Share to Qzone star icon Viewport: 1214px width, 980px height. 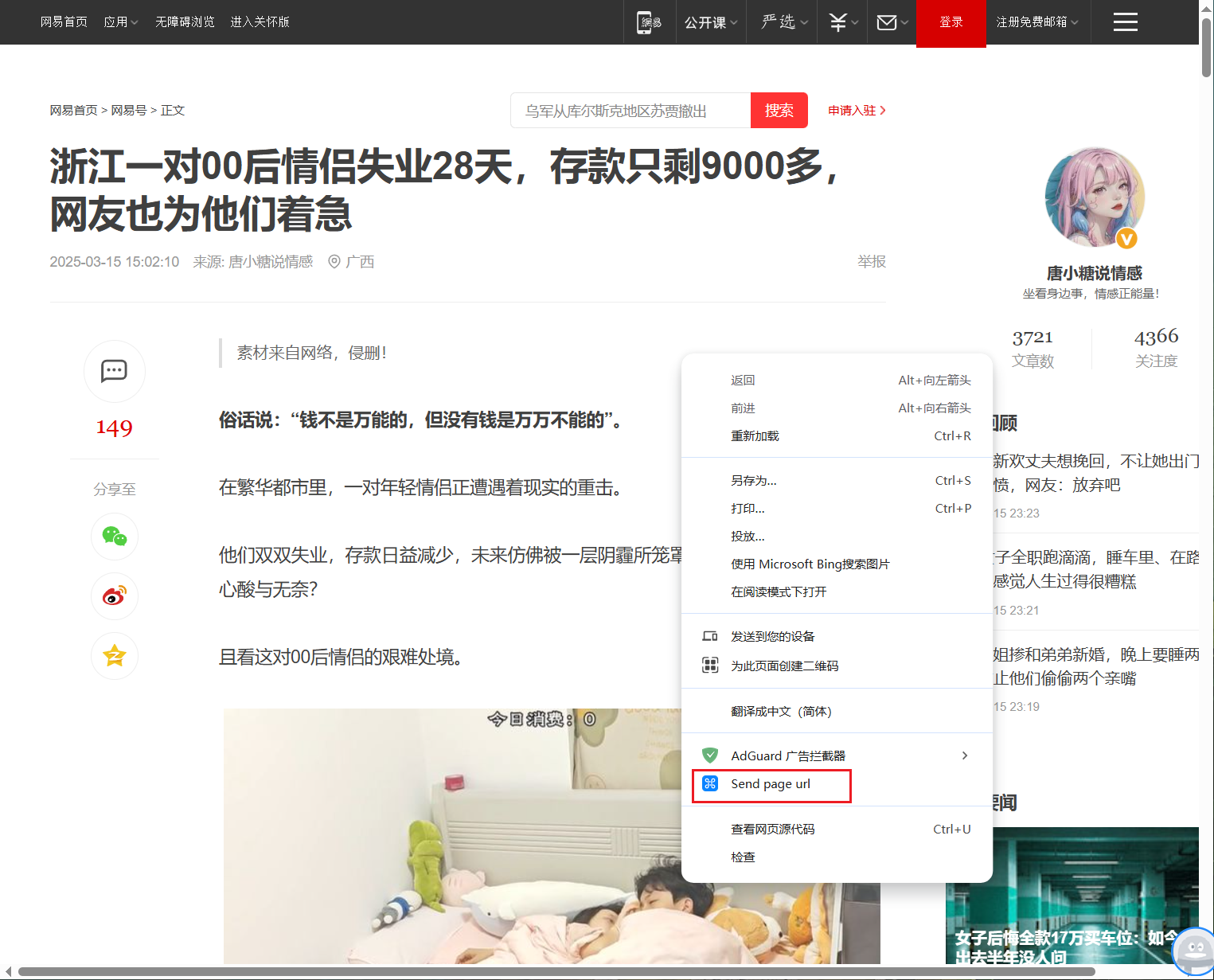[114, 656]
